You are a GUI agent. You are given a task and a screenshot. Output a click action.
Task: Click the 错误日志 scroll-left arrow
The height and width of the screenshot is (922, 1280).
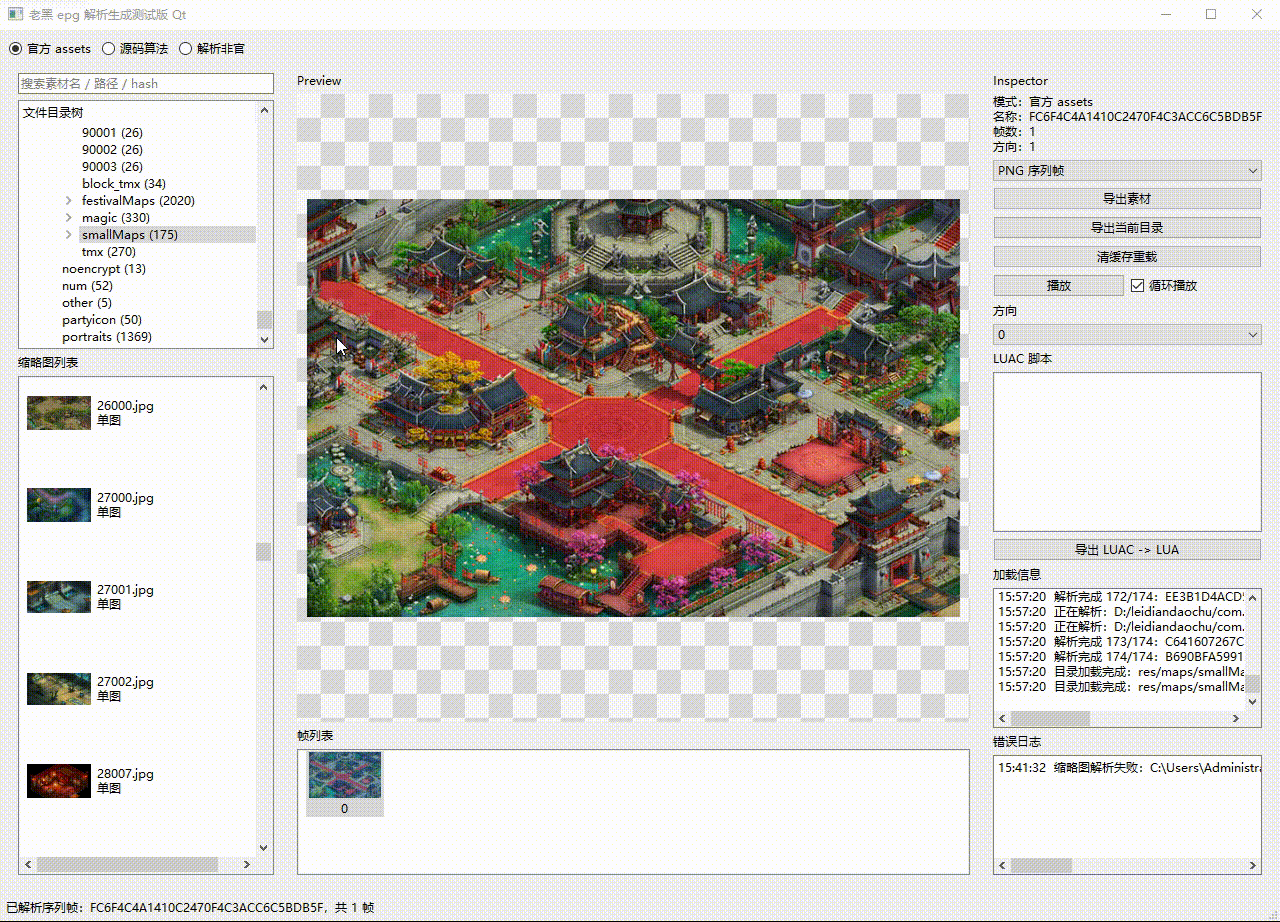click(1003, 866)
